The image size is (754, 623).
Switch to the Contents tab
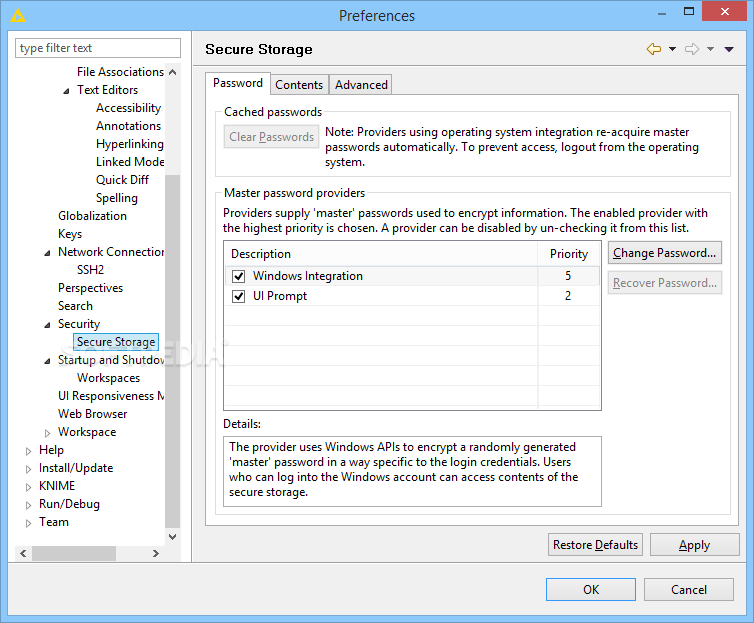pos(299,85)
